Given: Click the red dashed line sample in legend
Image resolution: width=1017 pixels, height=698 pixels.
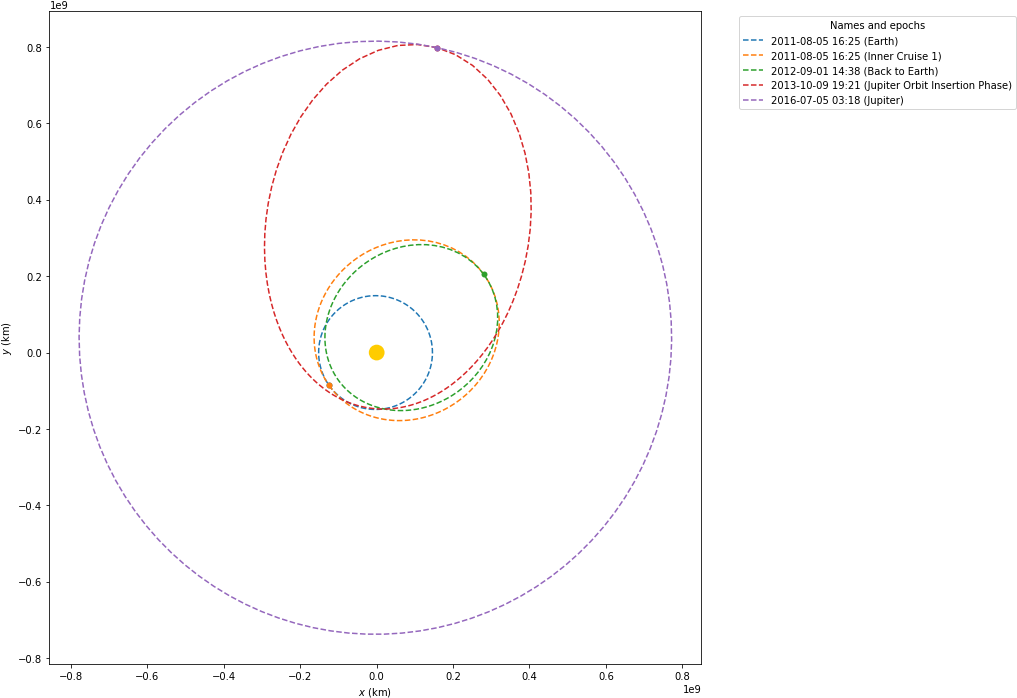Looking at the screenshot, I should (753, 86).
